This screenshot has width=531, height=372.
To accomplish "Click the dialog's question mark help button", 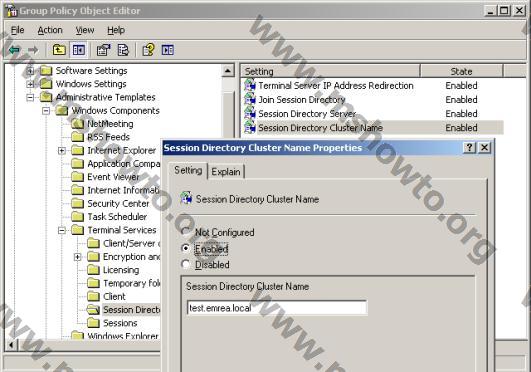I will coord(469,148).
